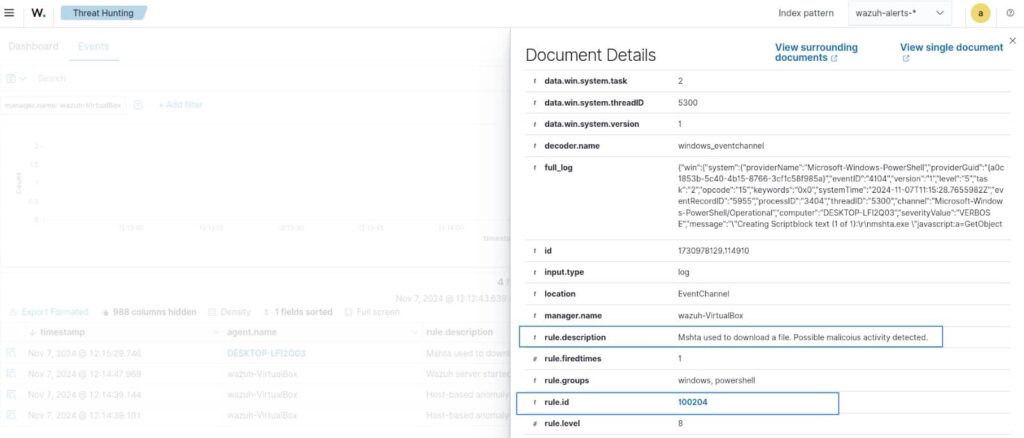Select wazuh-VirtualBox manager.name value in details
This screenshot has height=438, width=1024.
(711, 316)
